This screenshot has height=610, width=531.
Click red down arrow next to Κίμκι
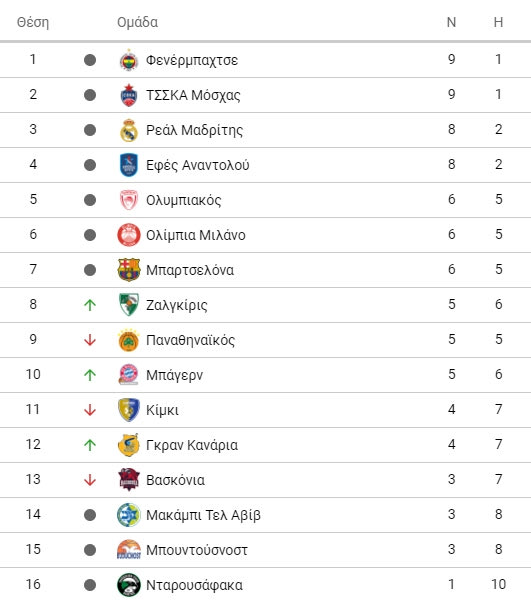[90, 410]
